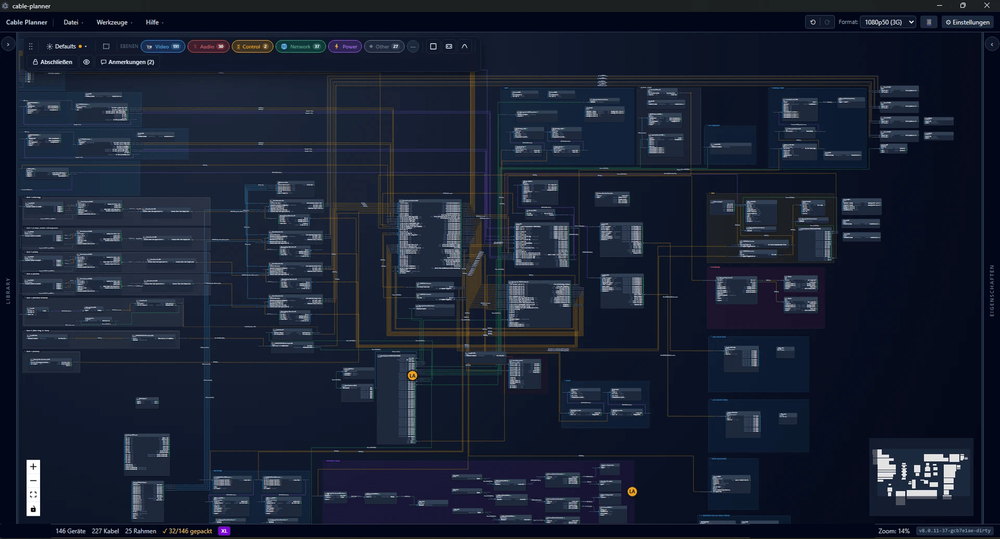The image size is (1000, 539).
Task: Click the boxed X icon in toolbar
Action: coord(449,47)
